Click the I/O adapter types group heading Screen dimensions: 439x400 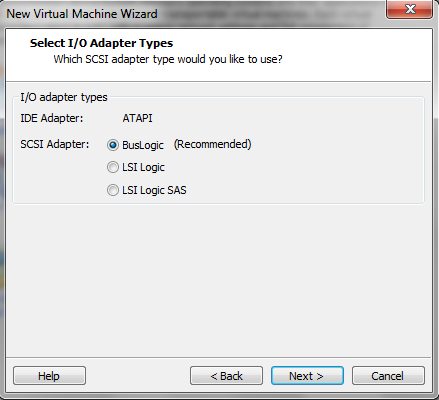[x=64, y=97]
